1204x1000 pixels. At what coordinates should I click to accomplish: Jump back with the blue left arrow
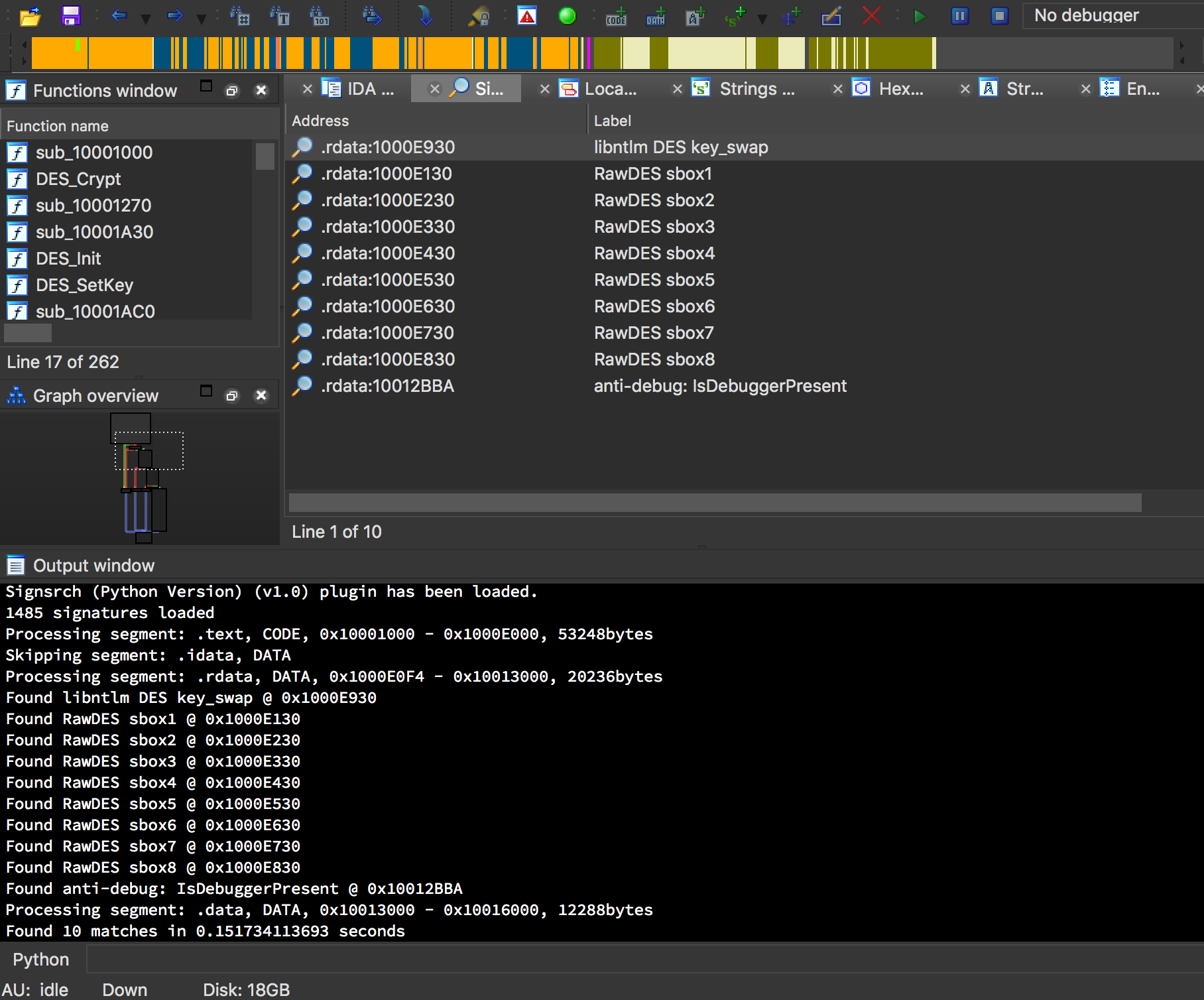[x=119, y=16]
